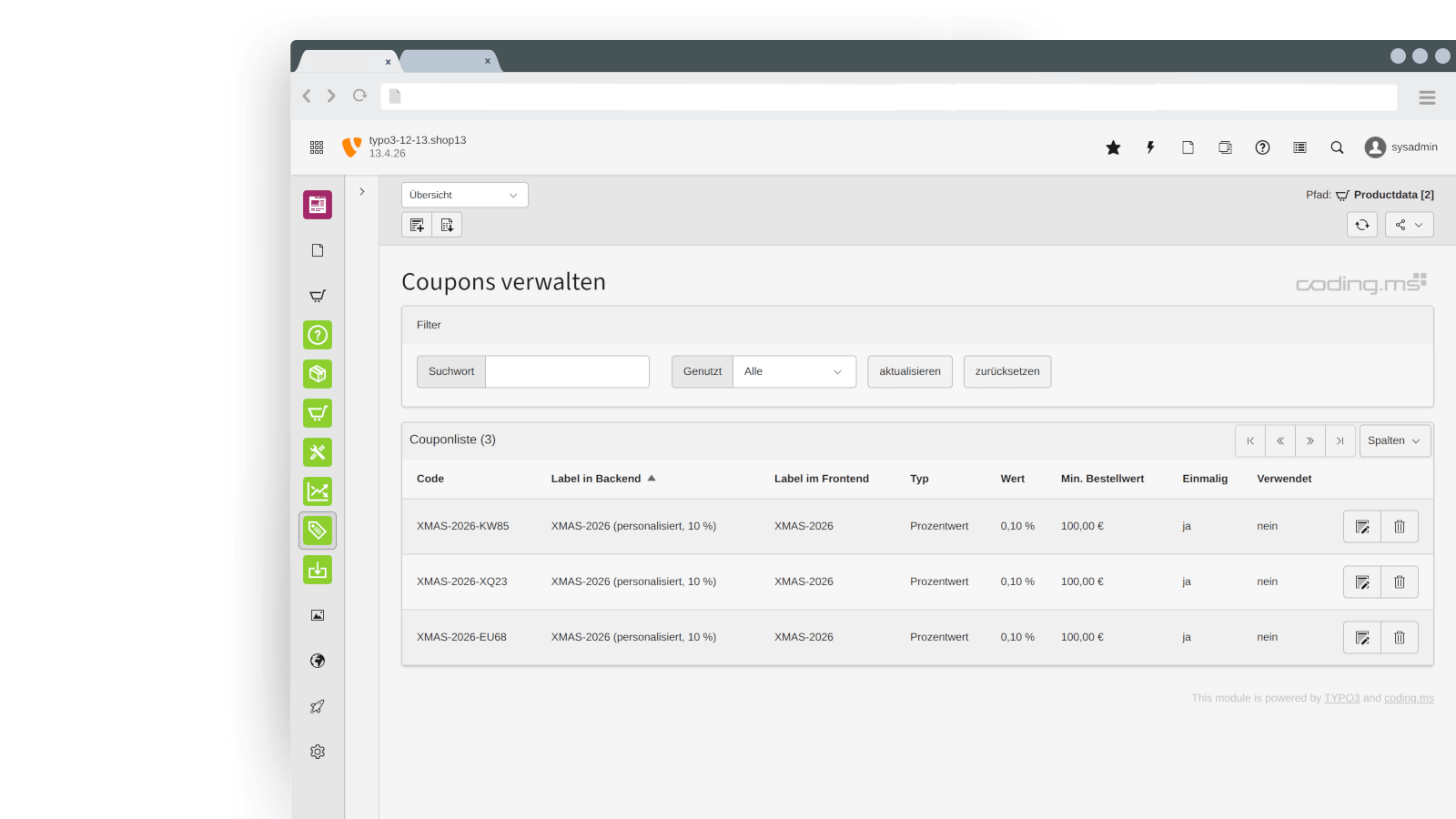Switch to the second browser tab

pos(449,61)
